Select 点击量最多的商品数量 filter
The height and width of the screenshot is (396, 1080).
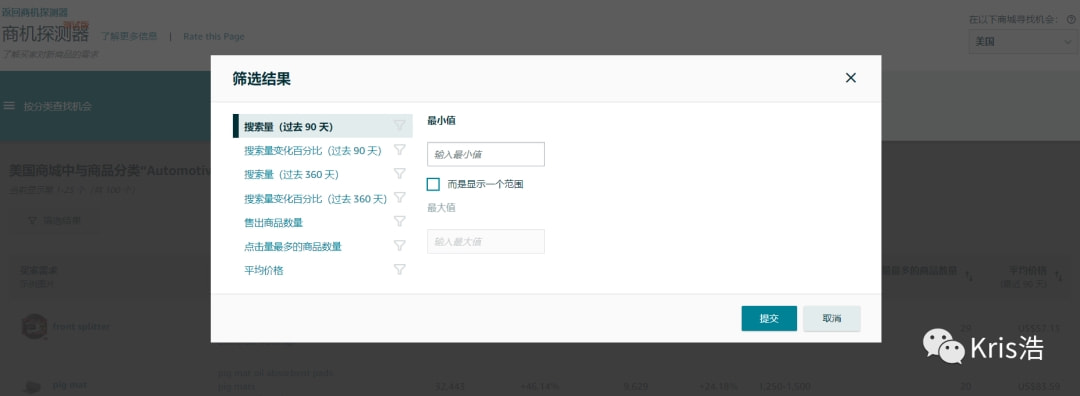[293, 247]
